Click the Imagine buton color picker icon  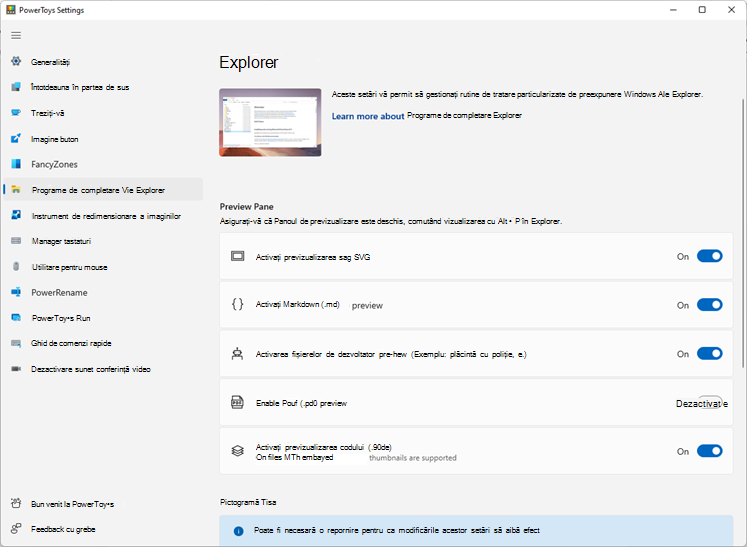tap(16, 139)
